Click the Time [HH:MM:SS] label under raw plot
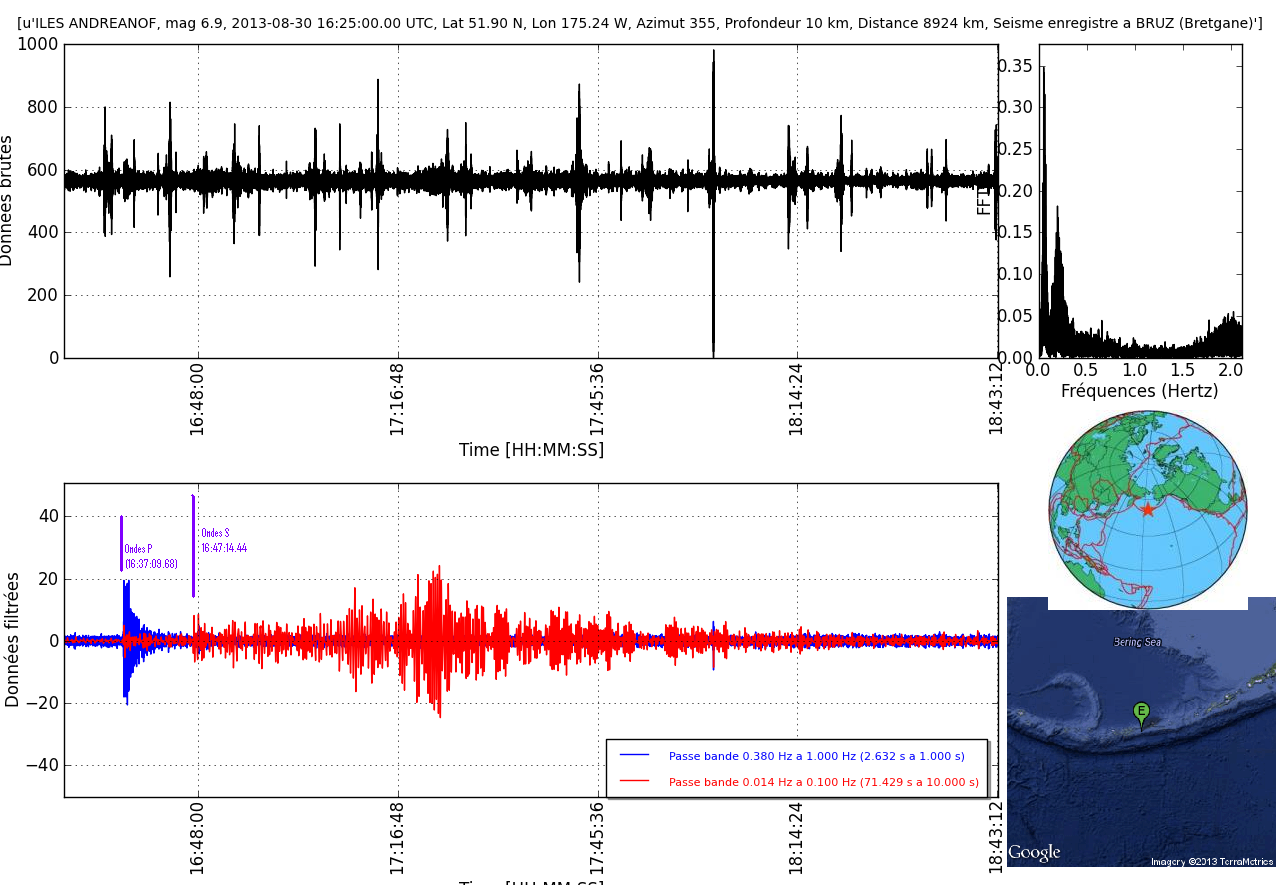This screenshot has height=885, width=1280. 531,450
